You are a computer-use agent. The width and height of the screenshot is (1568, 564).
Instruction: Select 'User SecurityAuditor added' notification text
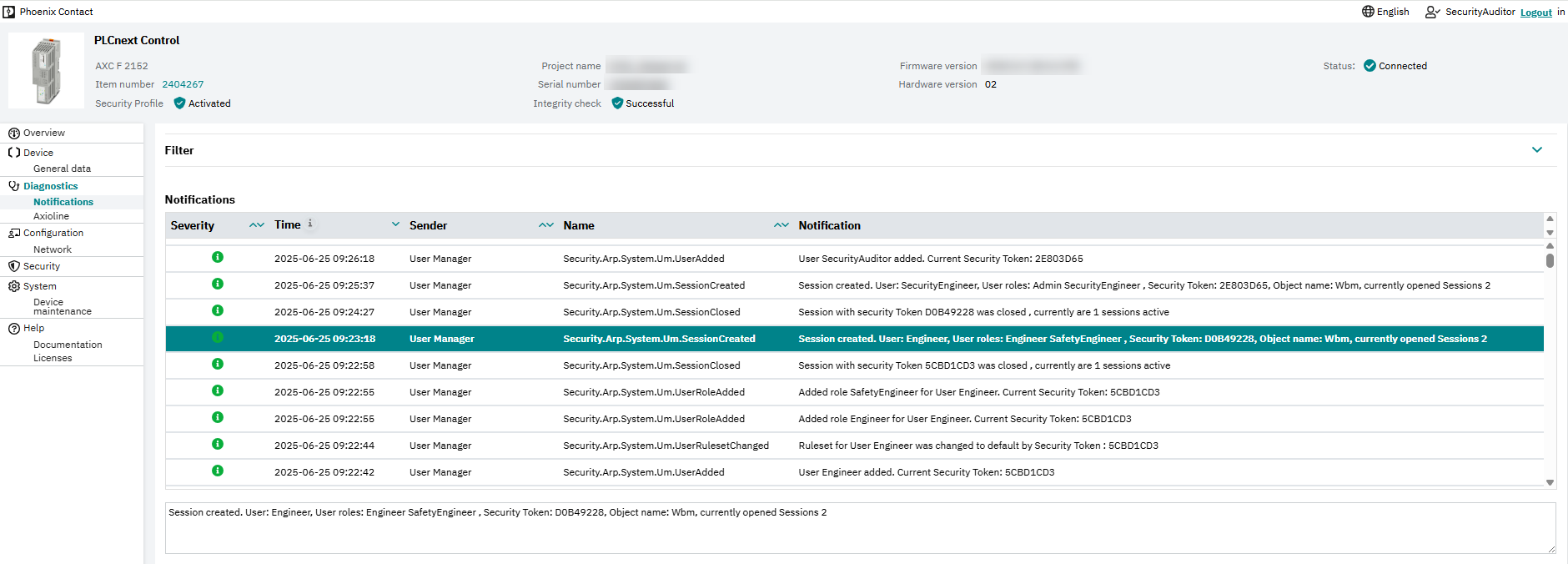[x=941, y=259]
